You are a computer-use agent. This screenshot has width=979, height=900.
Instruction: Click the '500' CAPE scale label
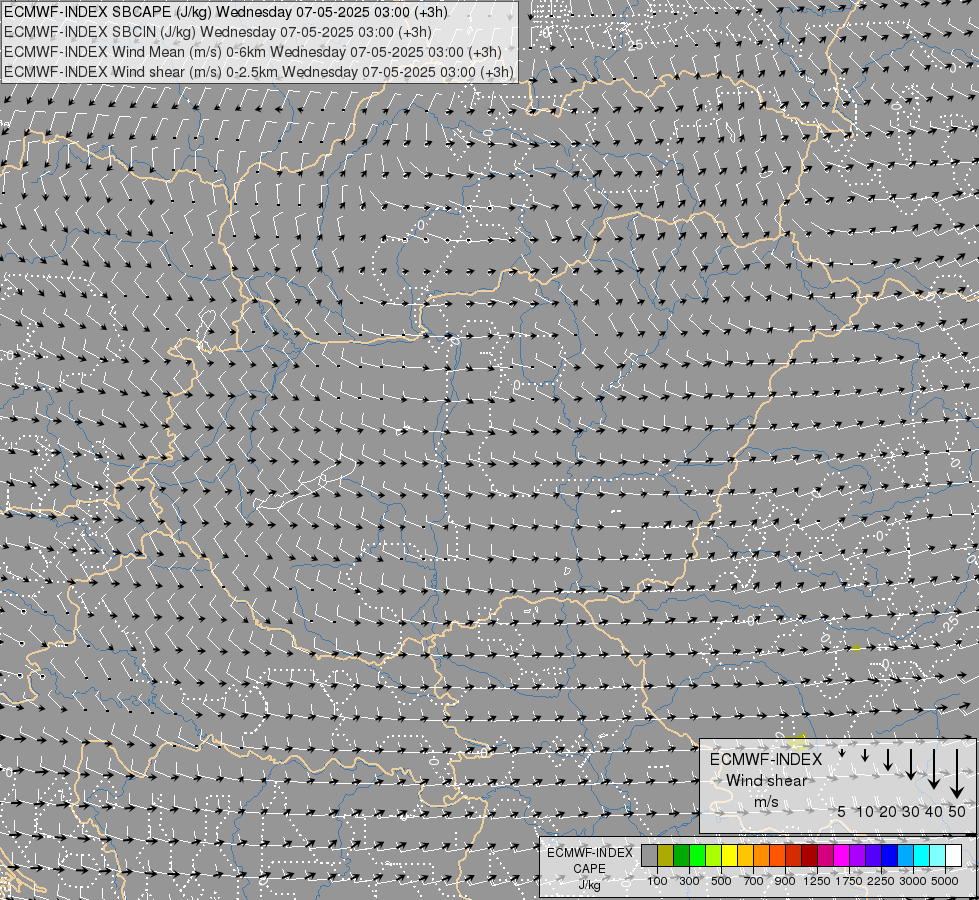[x=721, y=881]
